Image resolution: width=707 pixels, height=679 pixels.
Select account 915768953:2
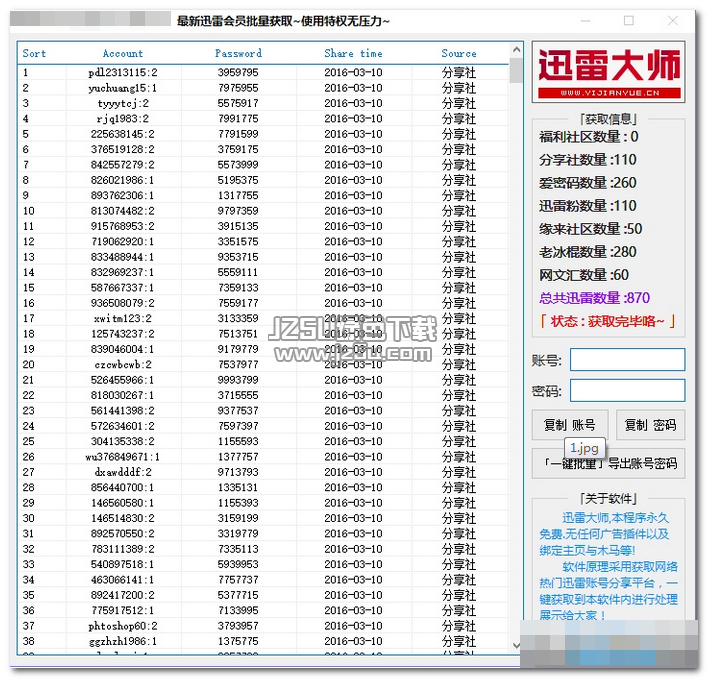[123, 226]
